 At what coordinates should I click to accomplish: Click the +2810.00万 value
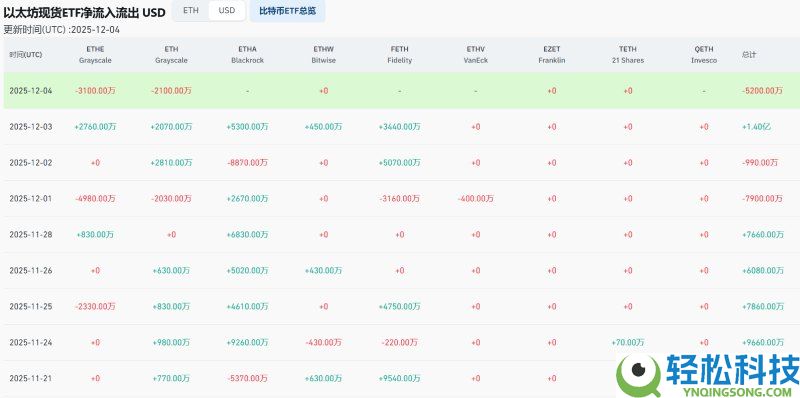coord(171,163)
